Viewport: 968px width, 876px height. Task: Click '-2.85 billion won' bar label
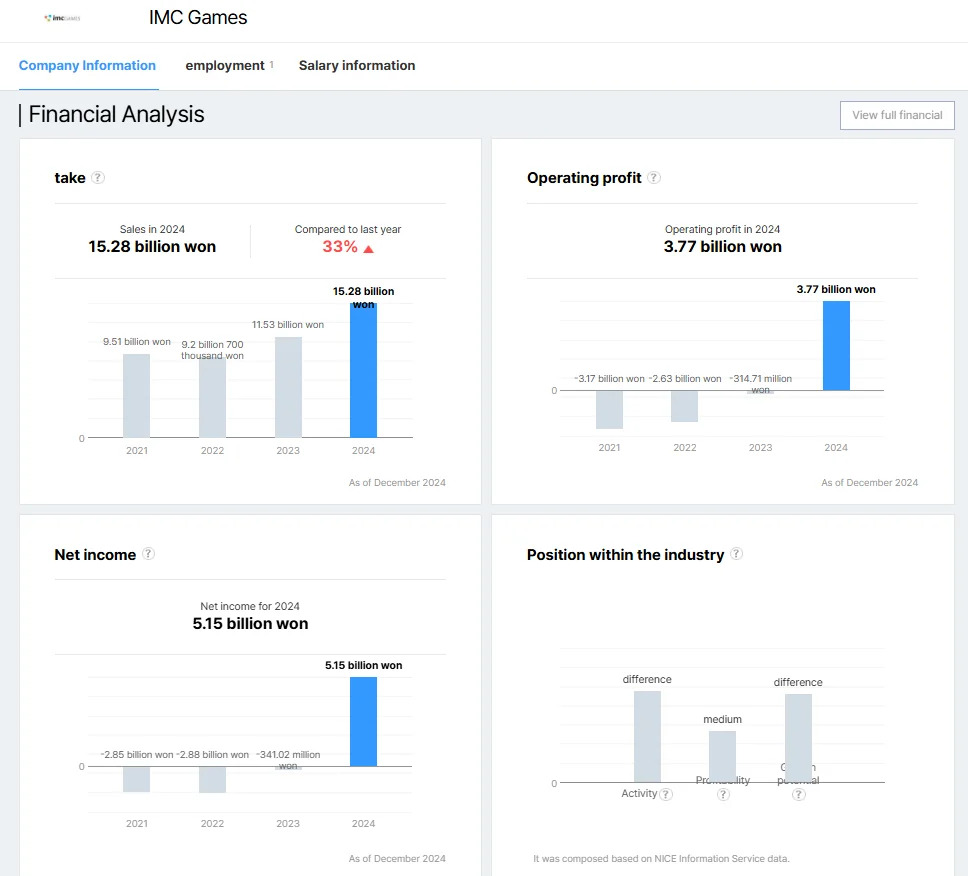coord(136,754)
